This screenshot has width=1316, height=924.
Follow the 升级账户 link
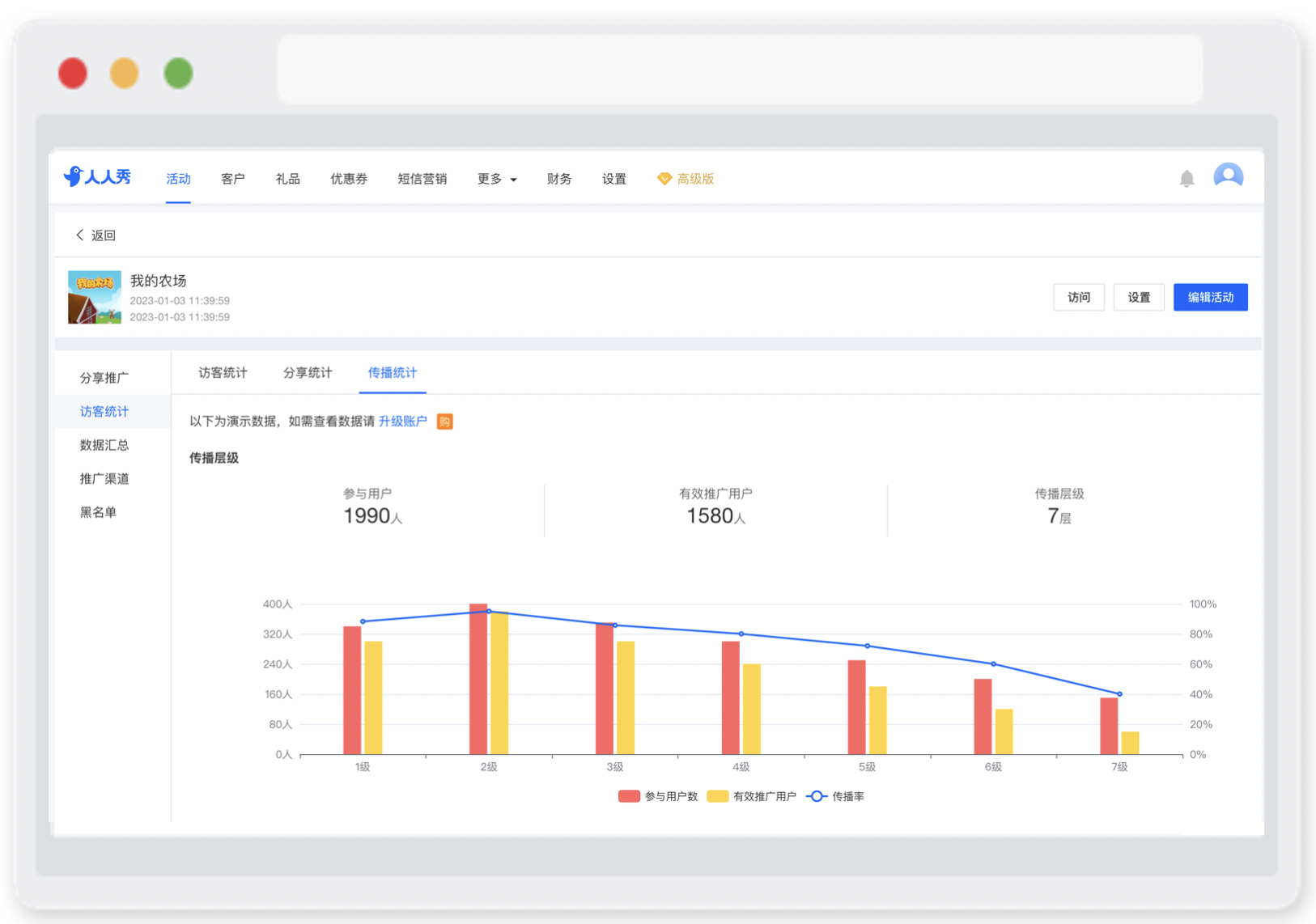click(x=403, y=422)
